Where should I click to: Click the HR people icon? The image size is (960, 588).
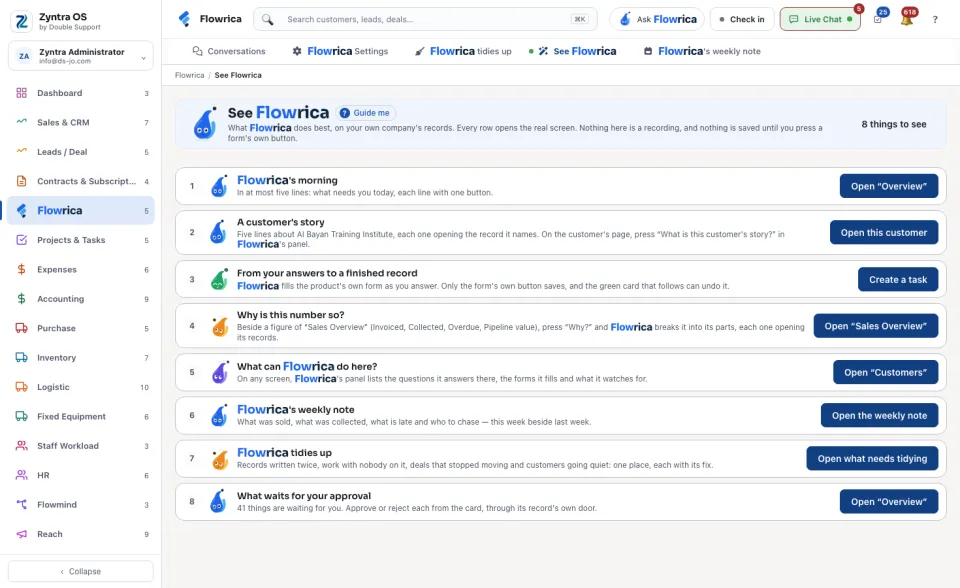[21, 475]
